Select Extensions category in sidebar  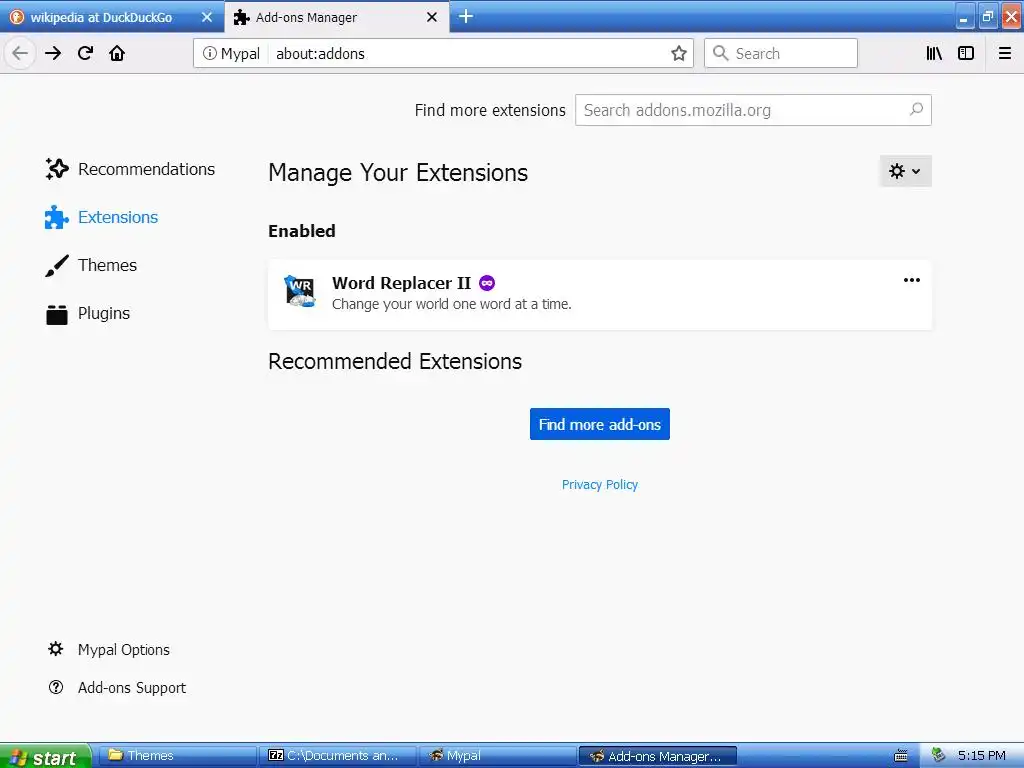pyautogui.click(x=101, y=217)
